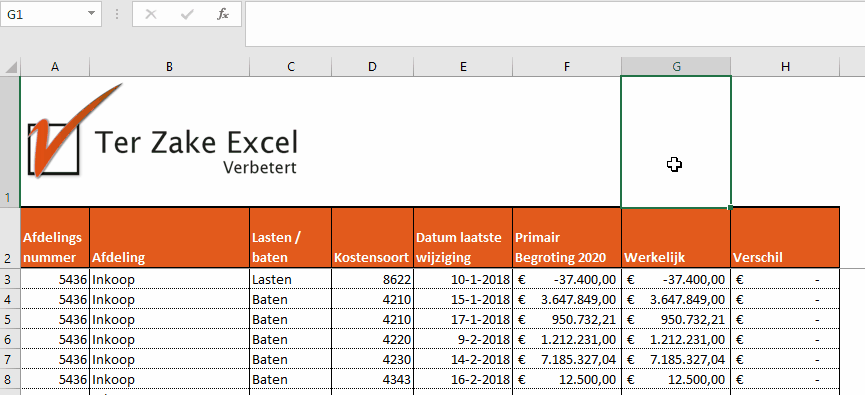Open the Name Box dropdown arrow

point(92,14)
